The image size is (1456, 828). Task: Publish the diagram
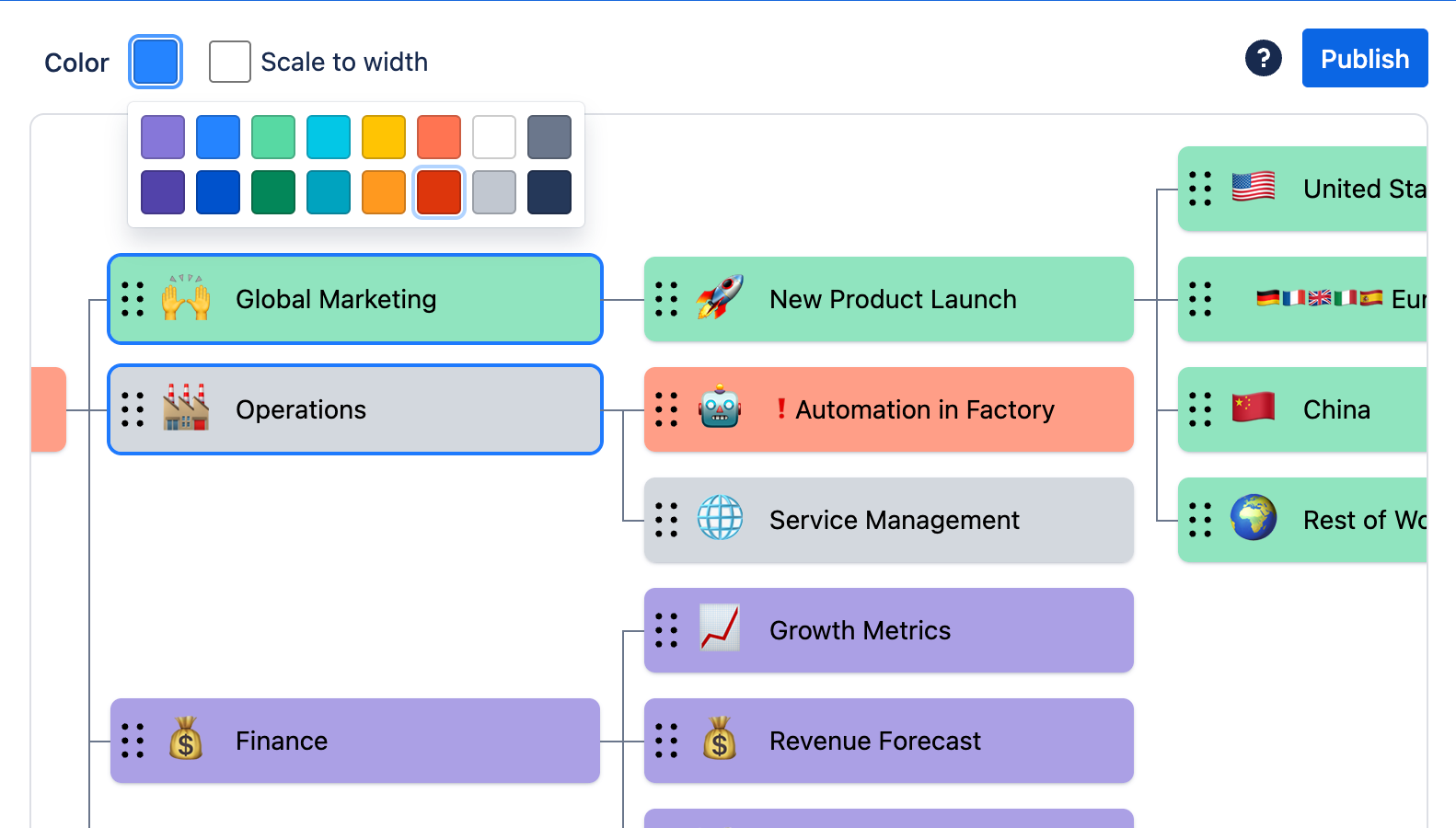point(1365,58)
